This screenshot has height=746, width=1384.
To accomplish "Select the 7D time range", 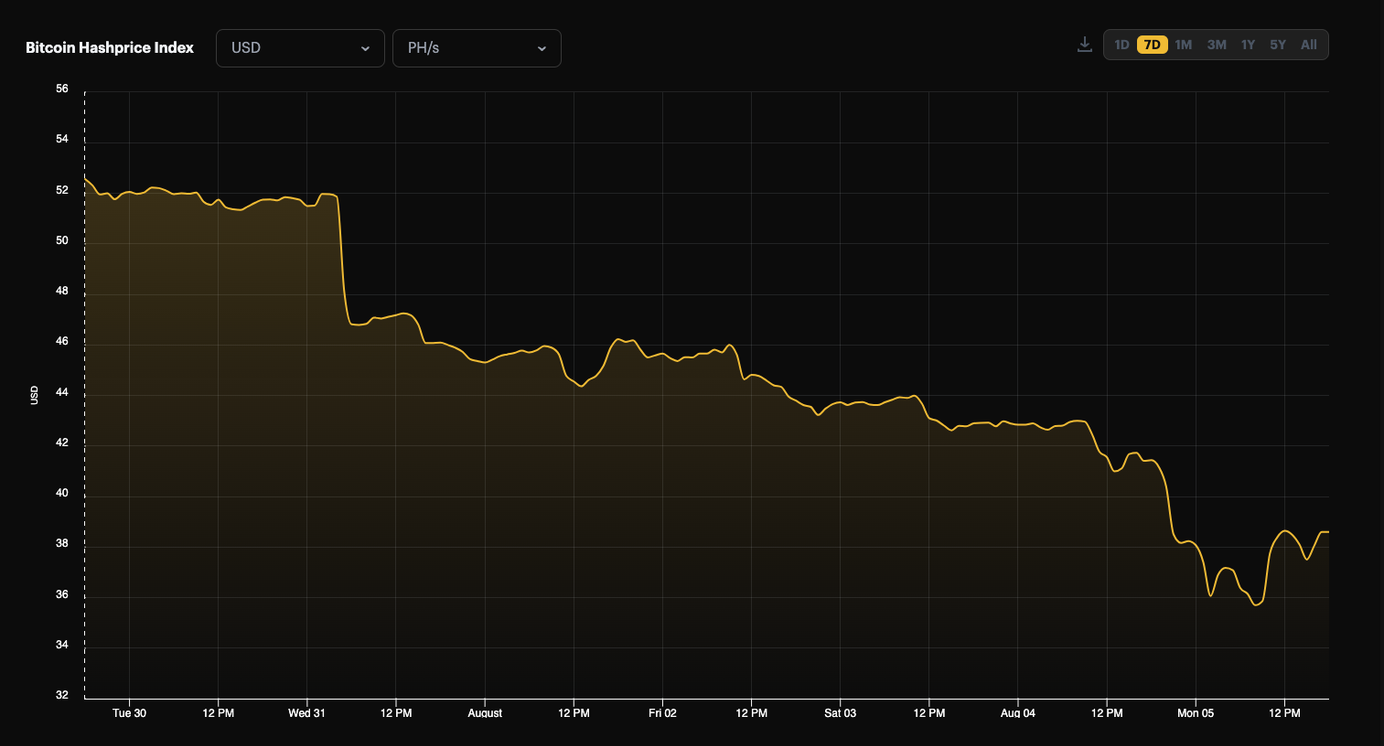I will (1152, 45).
